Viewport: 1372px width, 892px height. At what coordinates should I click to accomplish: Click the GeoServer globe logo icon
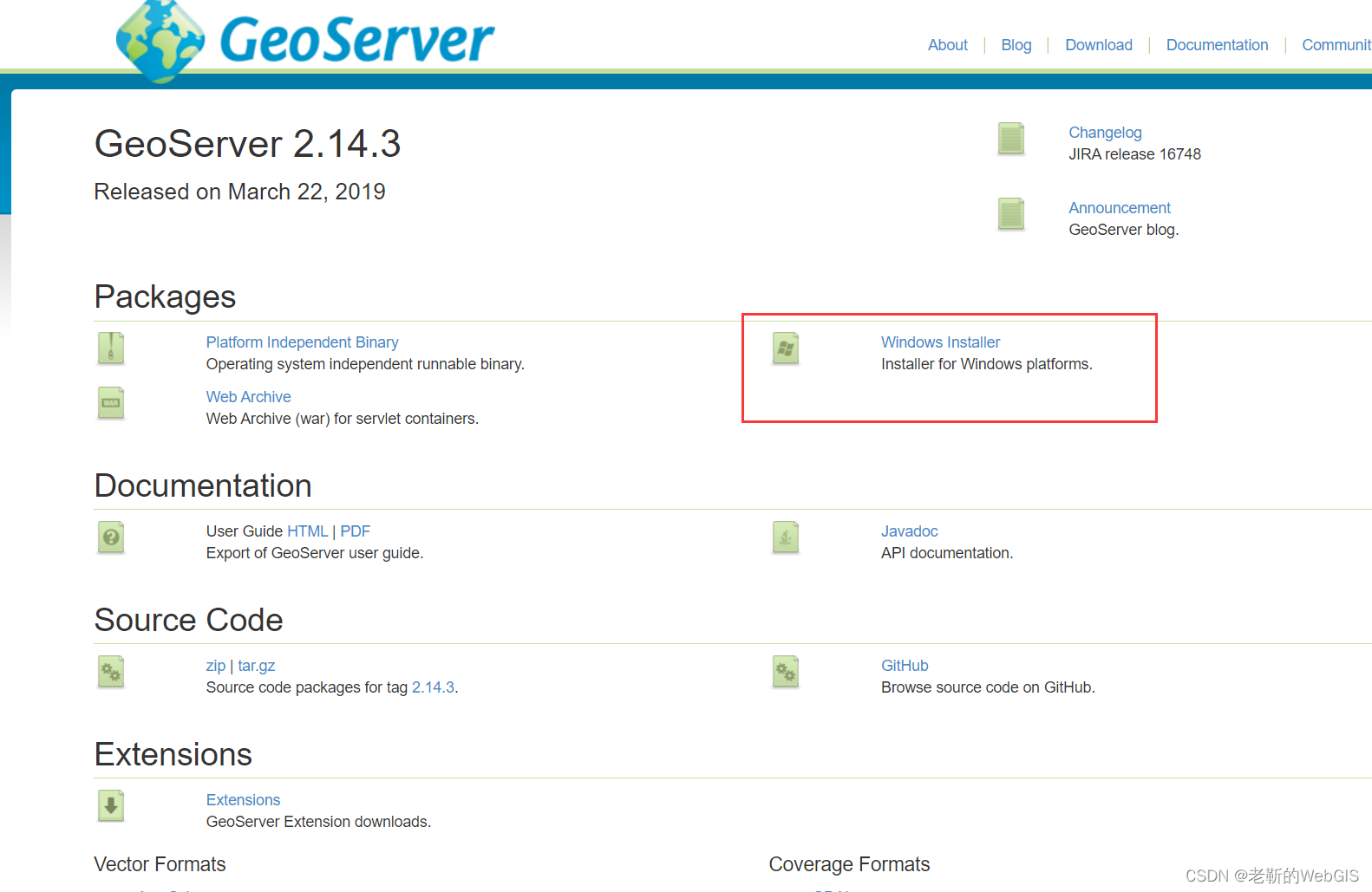tap(160, 42)
